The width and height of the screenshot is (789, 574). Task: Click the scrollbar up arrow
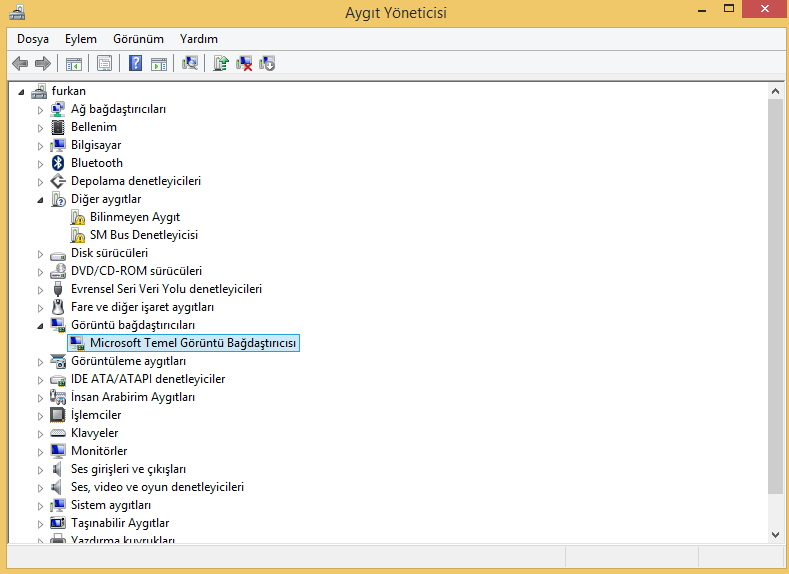click(775, 91)
